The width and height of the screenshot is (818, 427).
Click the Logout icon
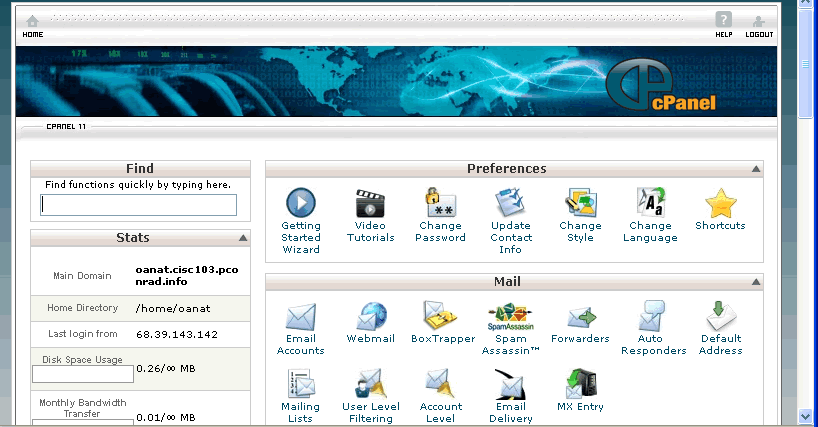pyautogui.click(x=759, y=21)
